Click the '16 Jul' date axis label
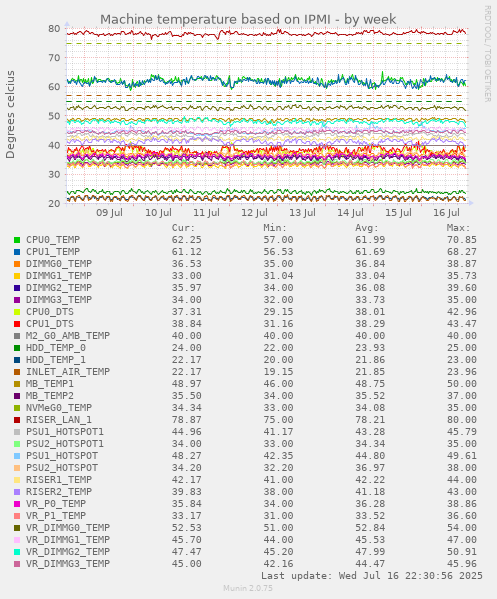 446,212
